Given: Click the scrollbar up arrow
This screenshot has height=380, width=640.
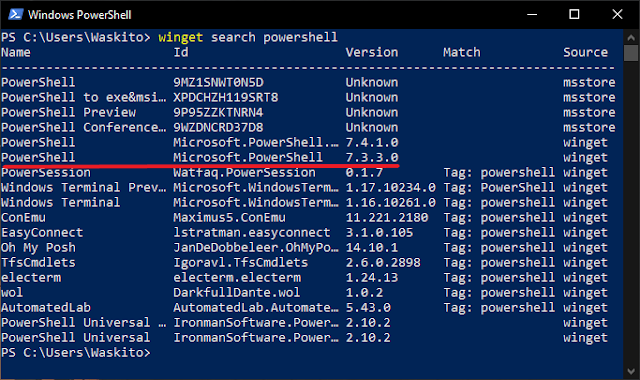Looking at the screenshot, I should [631, 38].
